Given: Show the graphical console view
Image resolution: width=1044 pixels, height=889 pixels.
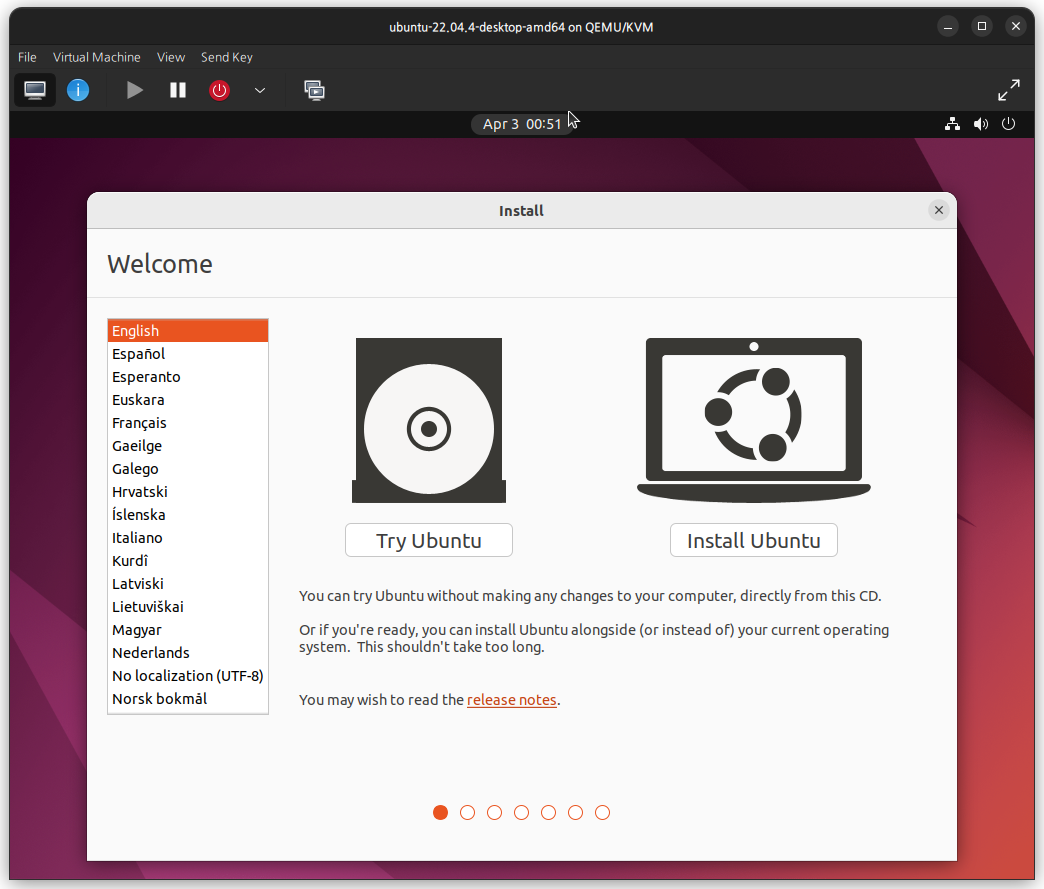Looking at the screenshot, I should 35,90.
